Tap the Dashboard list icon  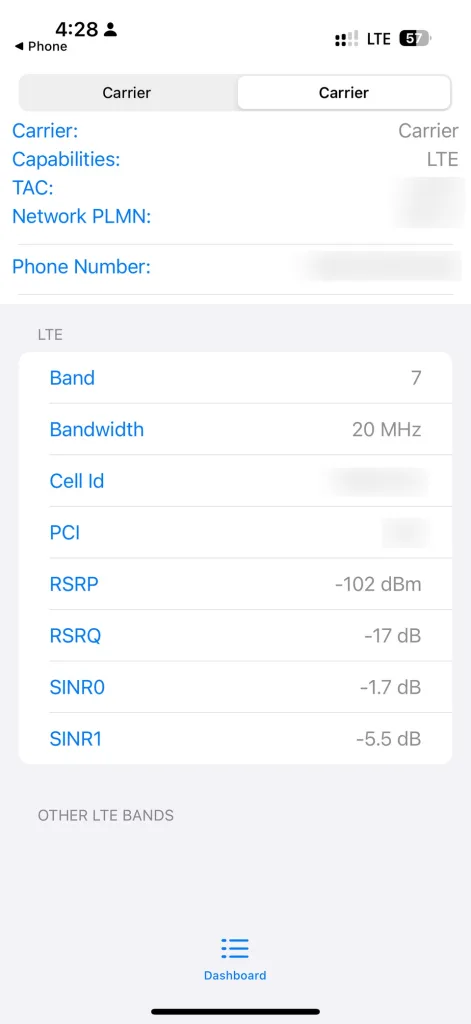click(235, 948)
